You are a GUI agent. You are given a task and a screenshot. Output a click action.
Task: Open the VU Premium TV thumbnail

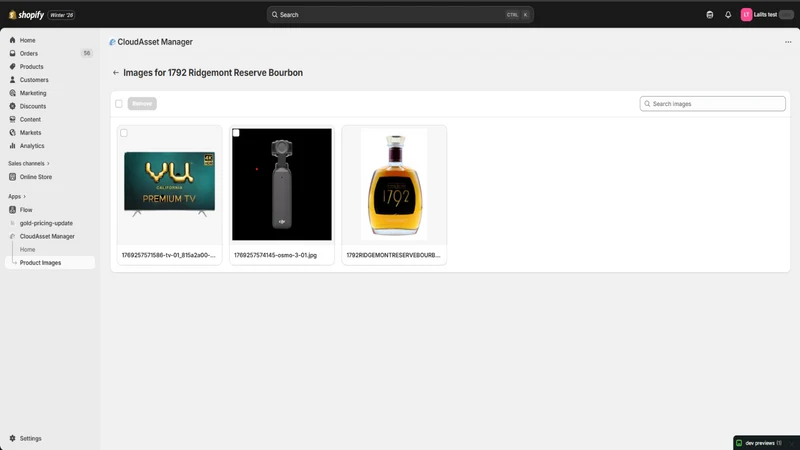pos(169,184)
